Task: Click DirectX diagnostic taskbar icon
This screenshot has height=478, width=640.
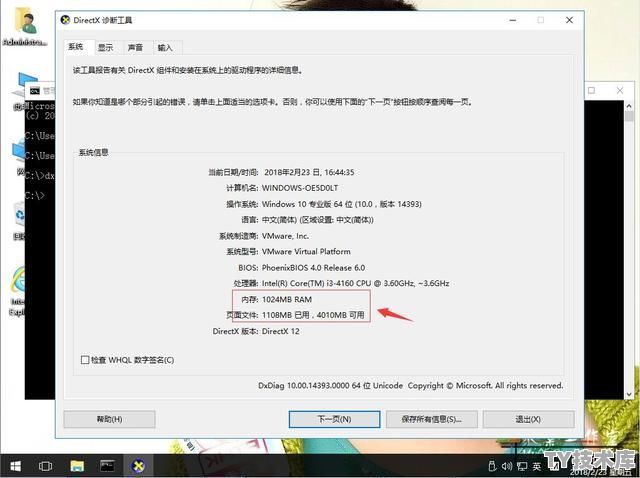Action: click(139, 466)
